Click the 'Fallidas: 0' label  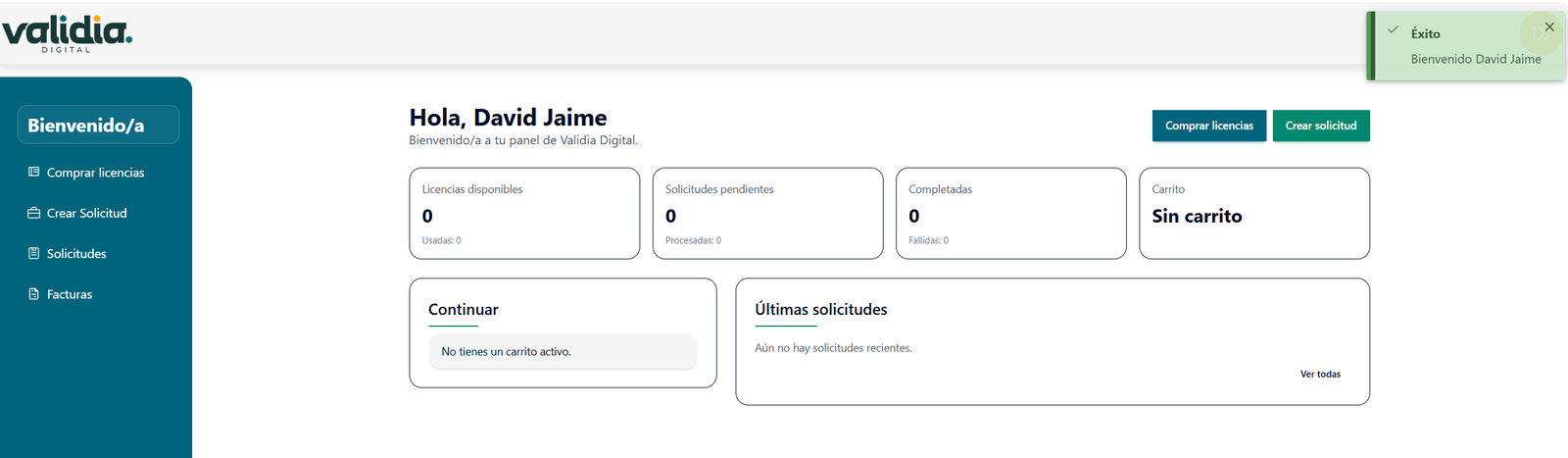(928, 240)
